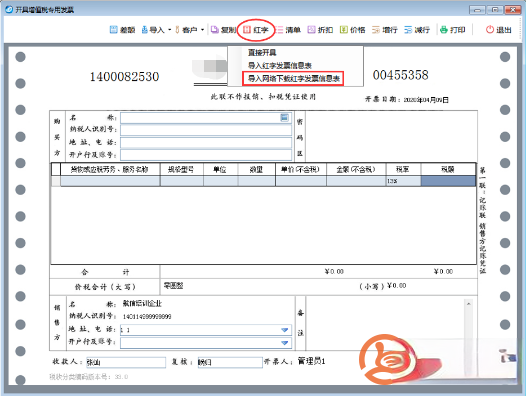Open the 清单 list toolbar button
This screenshot has height=396, width=526.
tap(288, 30)
